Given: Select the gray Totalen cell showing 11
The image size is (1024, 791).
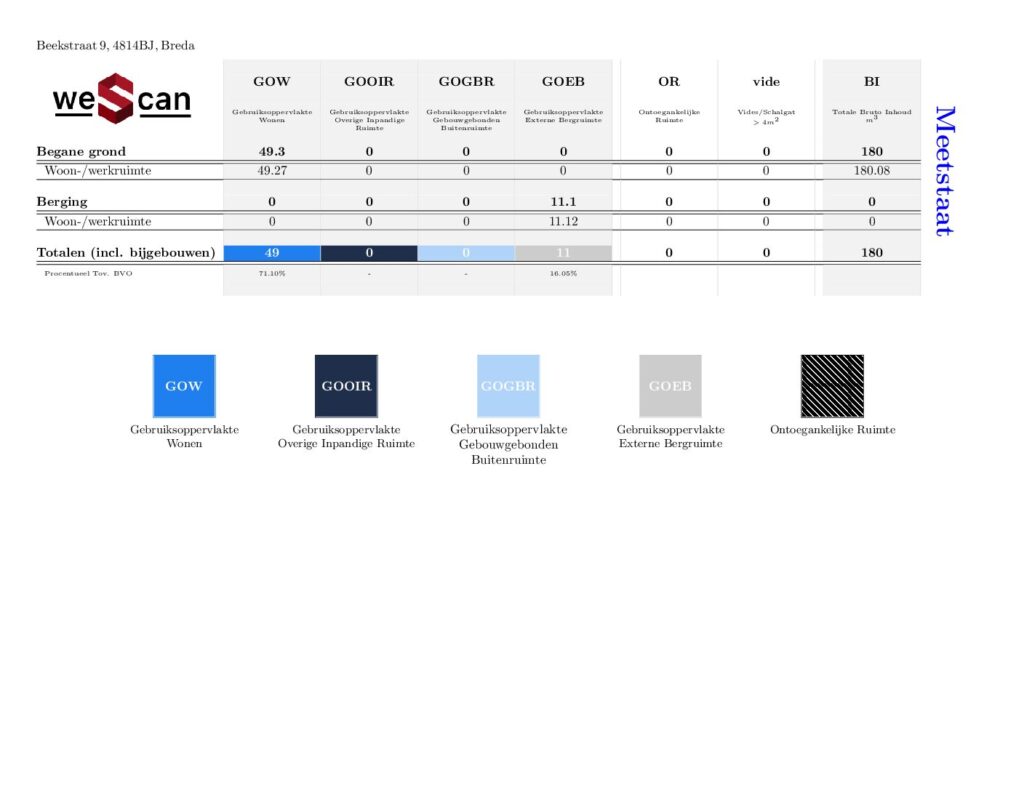Looking at the screenshot, I should pos(563,253).
